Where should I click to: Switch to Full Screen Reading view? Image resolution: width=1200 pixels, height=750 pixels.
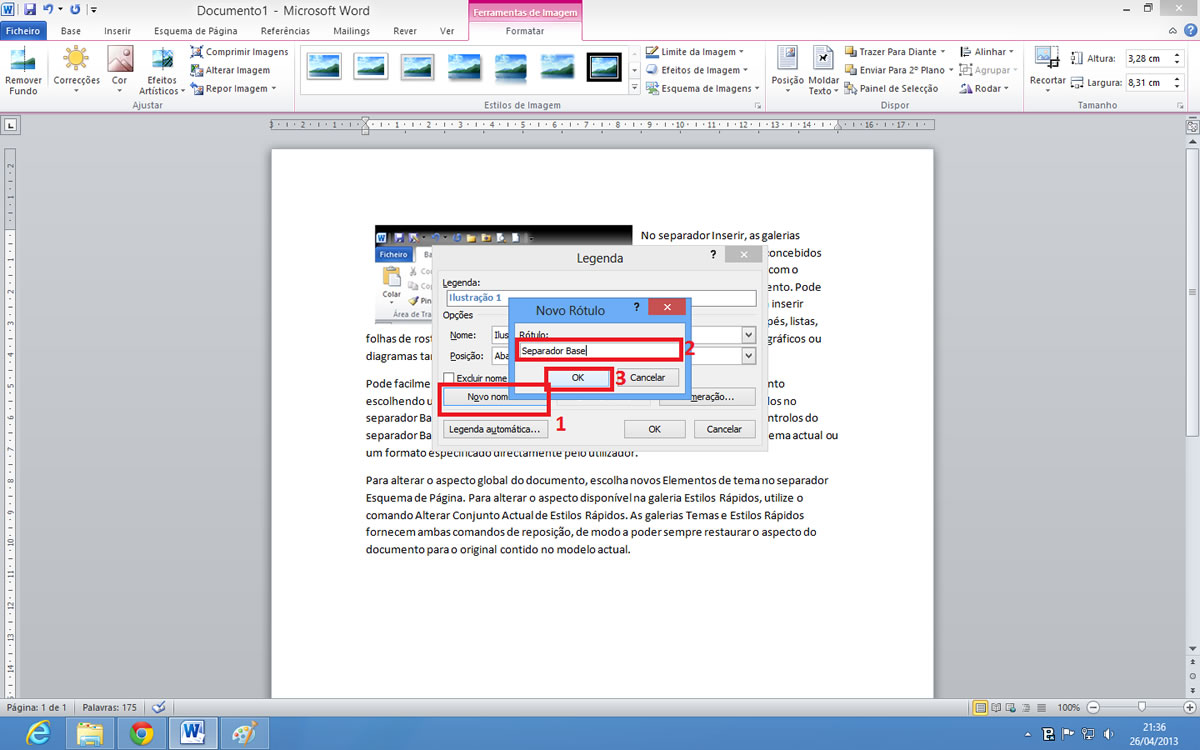[996, 707]
